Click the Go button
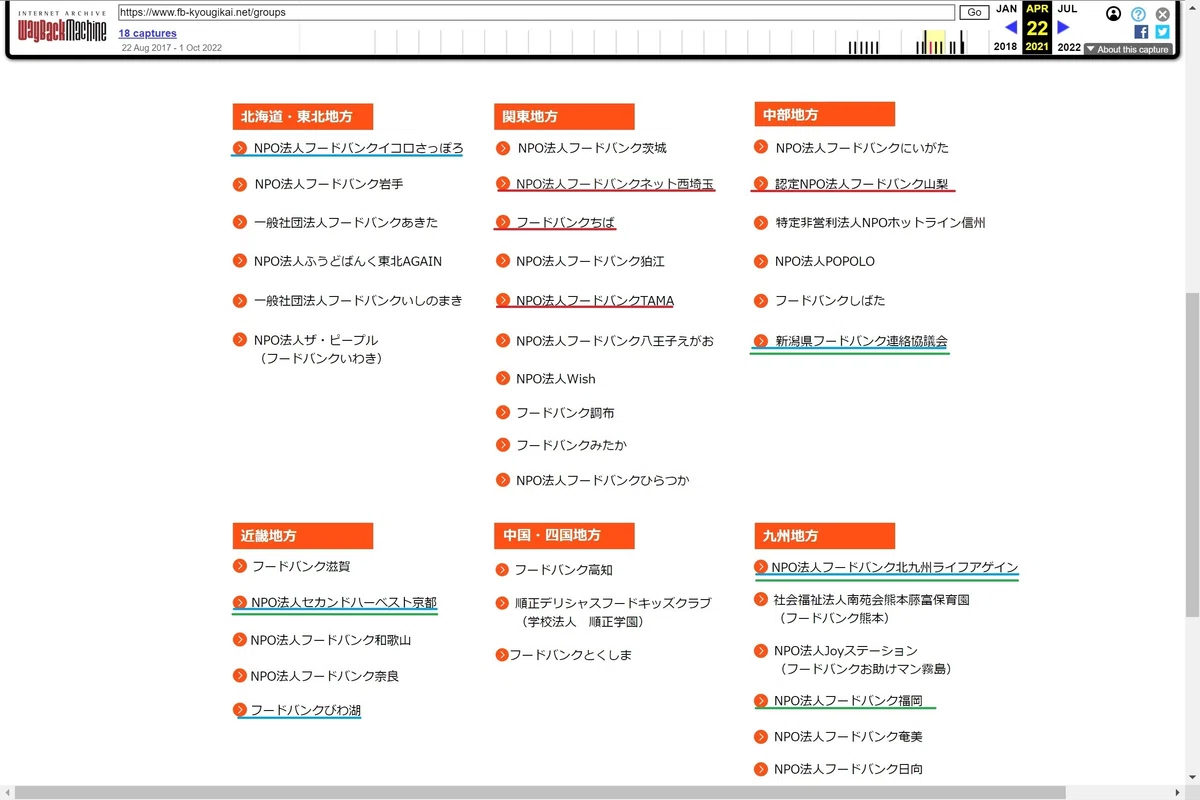This screenshot has height=800, width=1200. tap(974, 13)
